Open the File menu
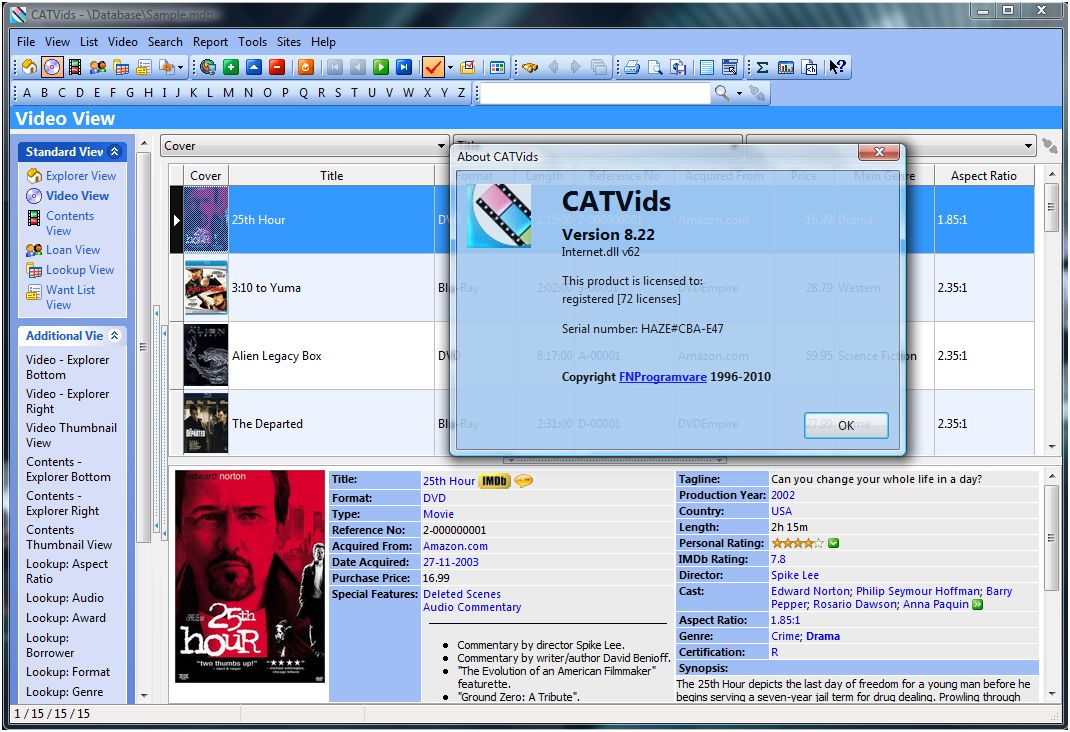This screenshot has width=1070, height=732. click(x=26, y=42)
